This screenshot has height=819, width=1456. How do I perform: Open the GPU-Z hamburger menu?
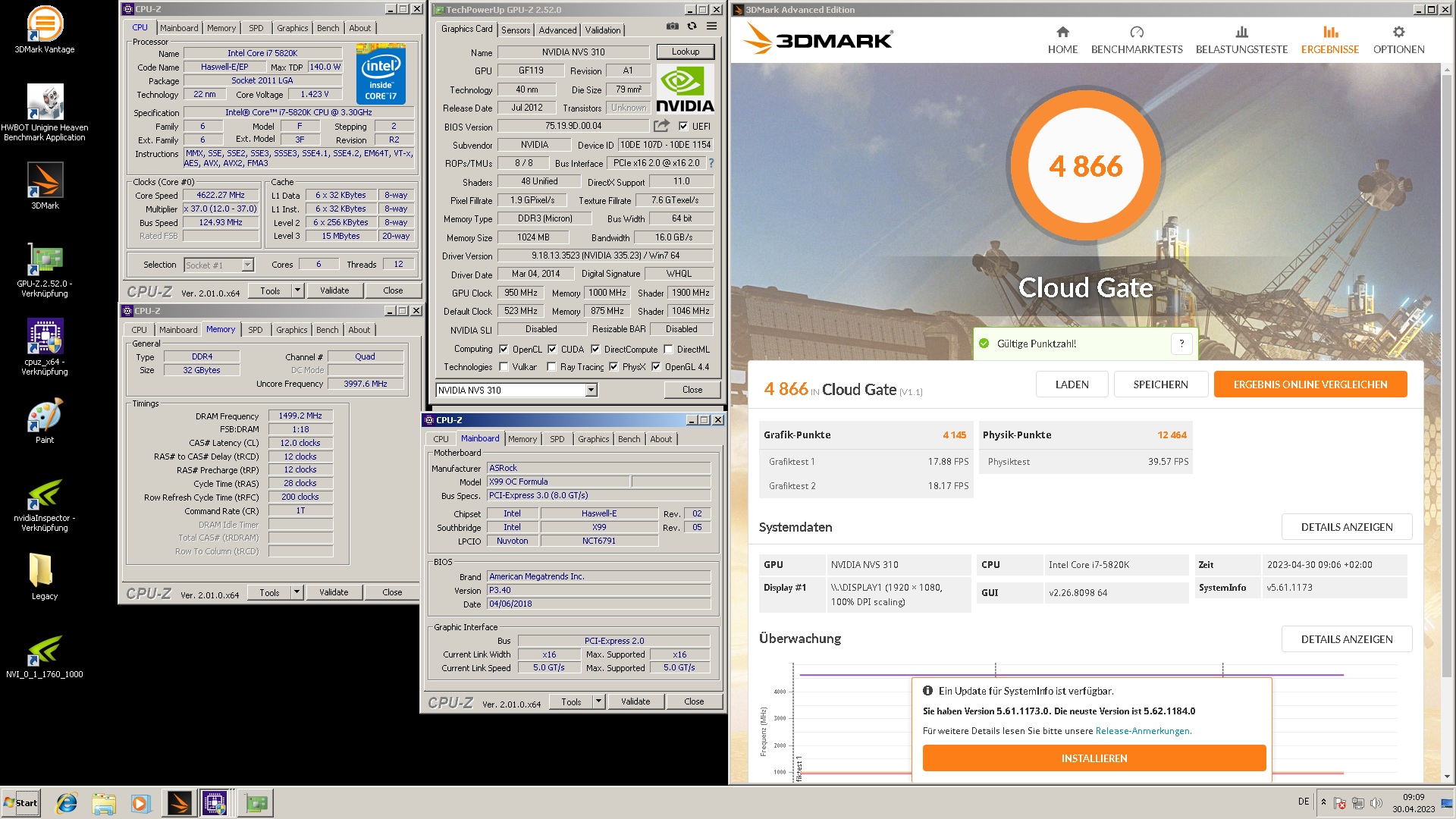coord(711,26)
